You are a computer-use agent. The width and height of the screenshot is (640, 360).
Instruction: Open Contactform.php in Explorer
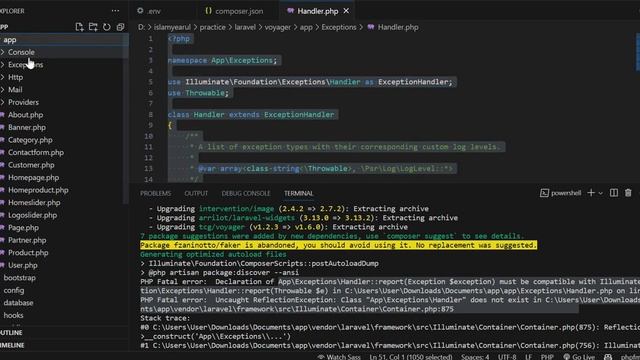36,152
